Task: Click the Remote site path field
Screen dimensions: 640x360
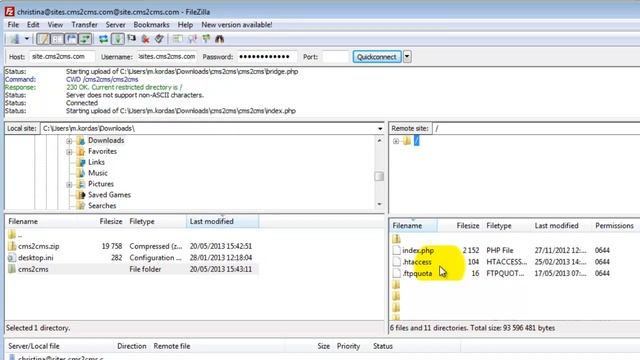Action: [536, 129]
